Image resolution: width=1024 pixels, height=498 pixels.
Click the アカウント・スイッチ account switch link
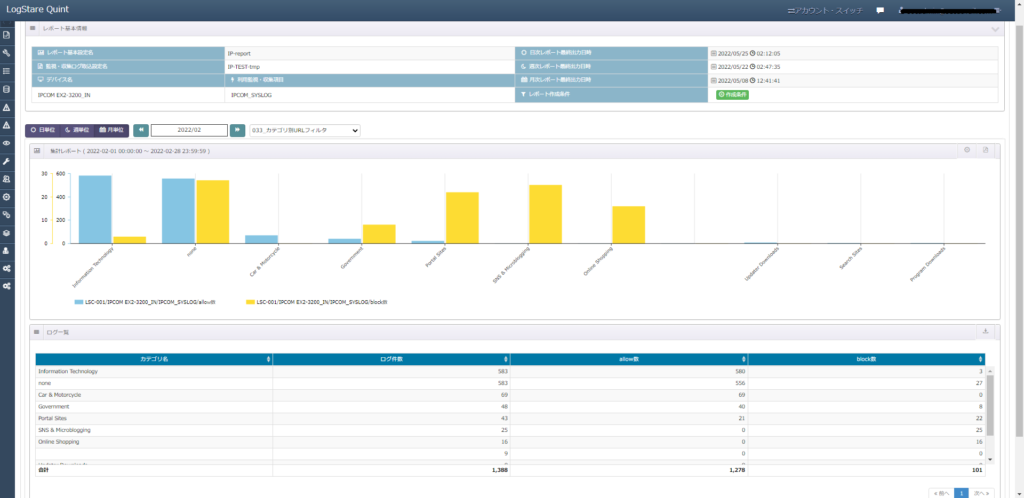pos(827,10)
